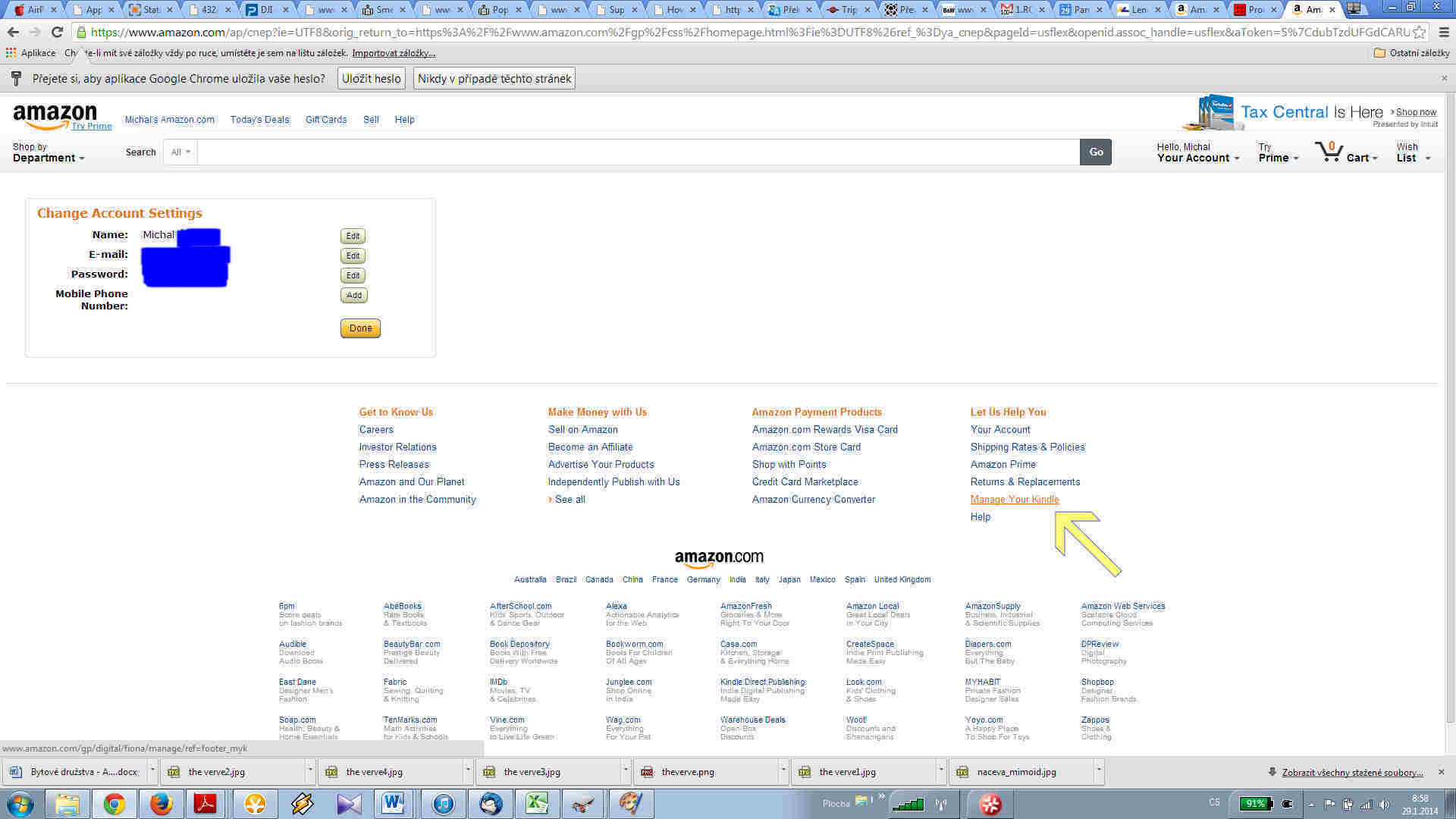This screenshot has width=1456, height=819.
Task: Click Uložit heslo button
Action: point(372,78)
